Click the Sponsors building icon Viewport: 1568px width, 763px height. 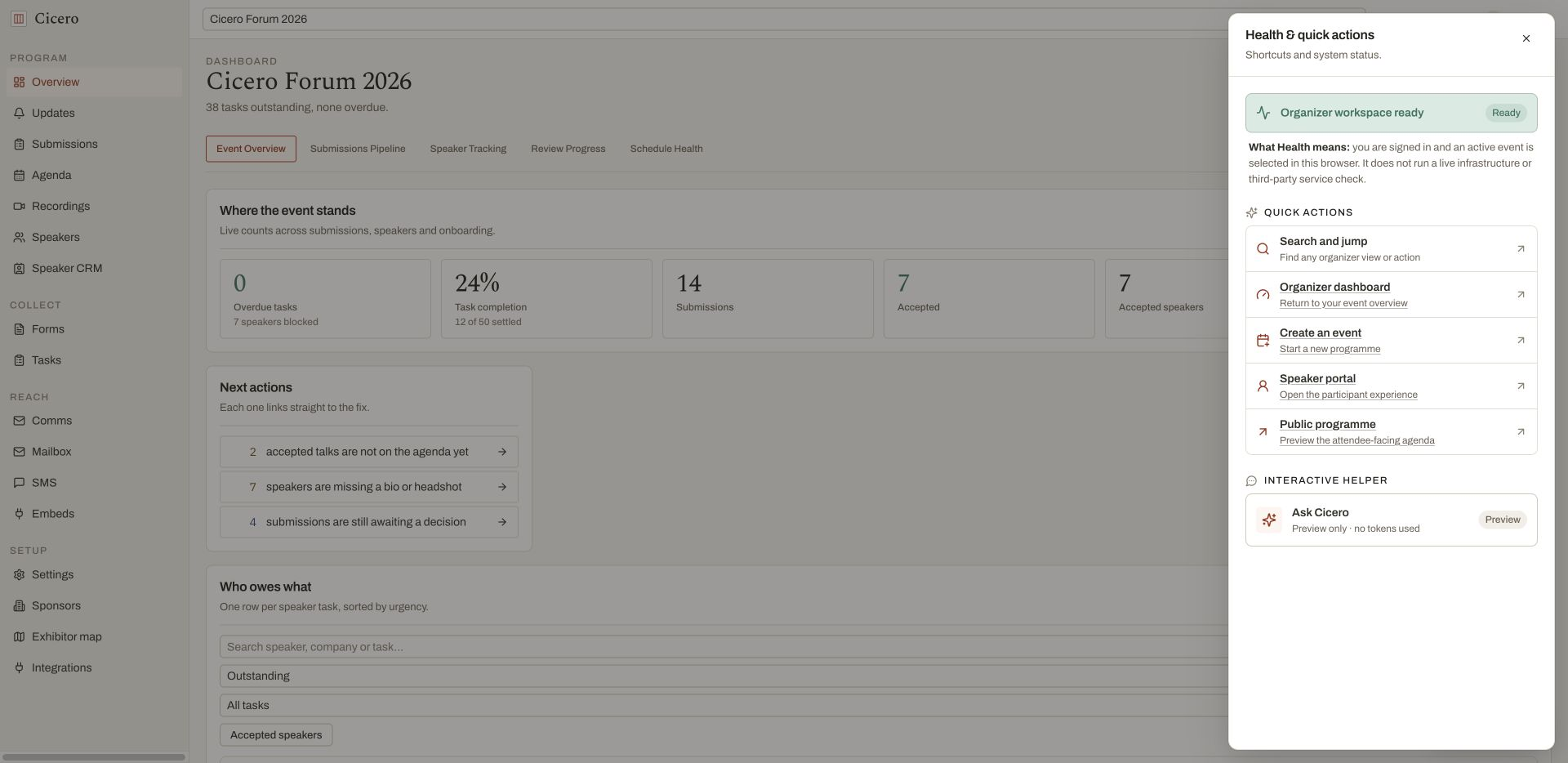19,606
